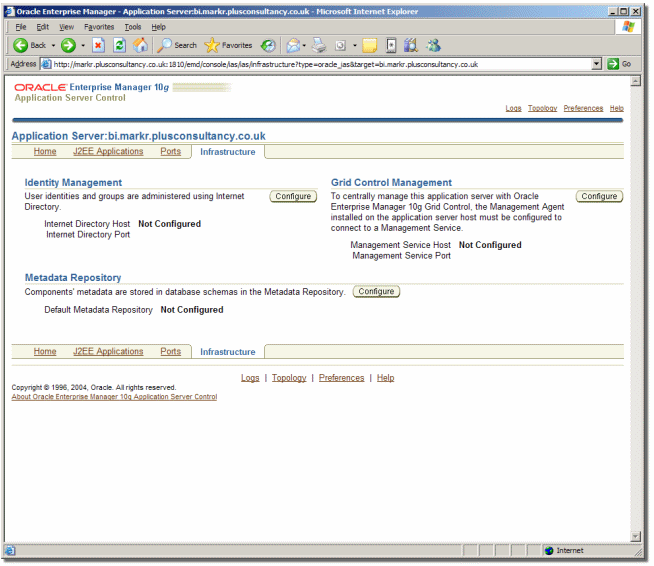Switch to the top Home tab
654x566 pixels.
(x=45, y=151)
